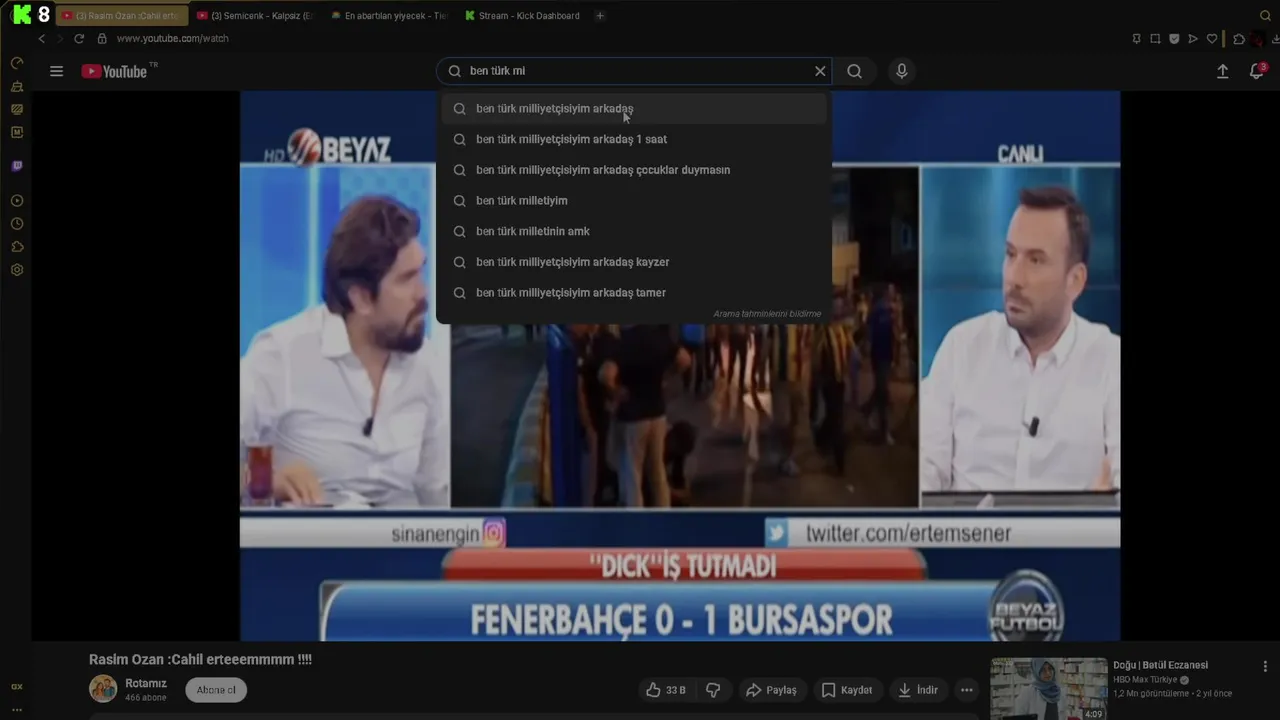Download video with İndir button

click(x=918, y=690)
